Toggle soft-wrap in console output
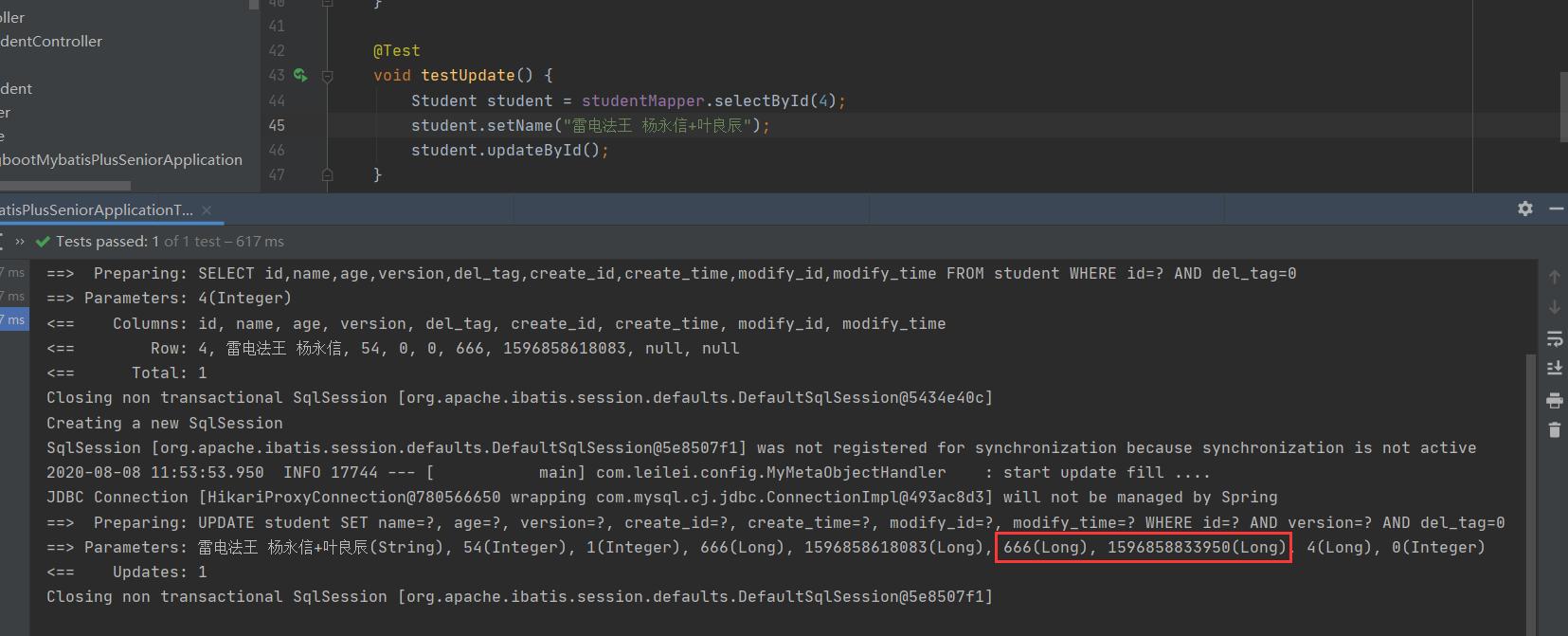Viewport: 1568px width, 636px height. point(1554,338)
